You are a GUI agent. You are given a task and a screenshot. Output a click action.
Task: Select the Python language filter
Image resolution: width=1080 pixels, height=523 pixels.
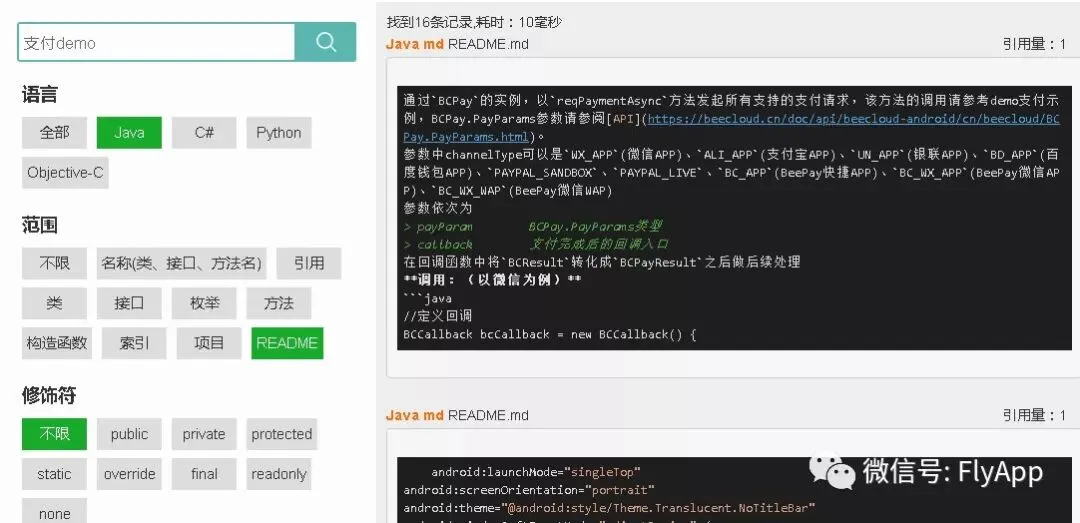(x=279, y=133)
